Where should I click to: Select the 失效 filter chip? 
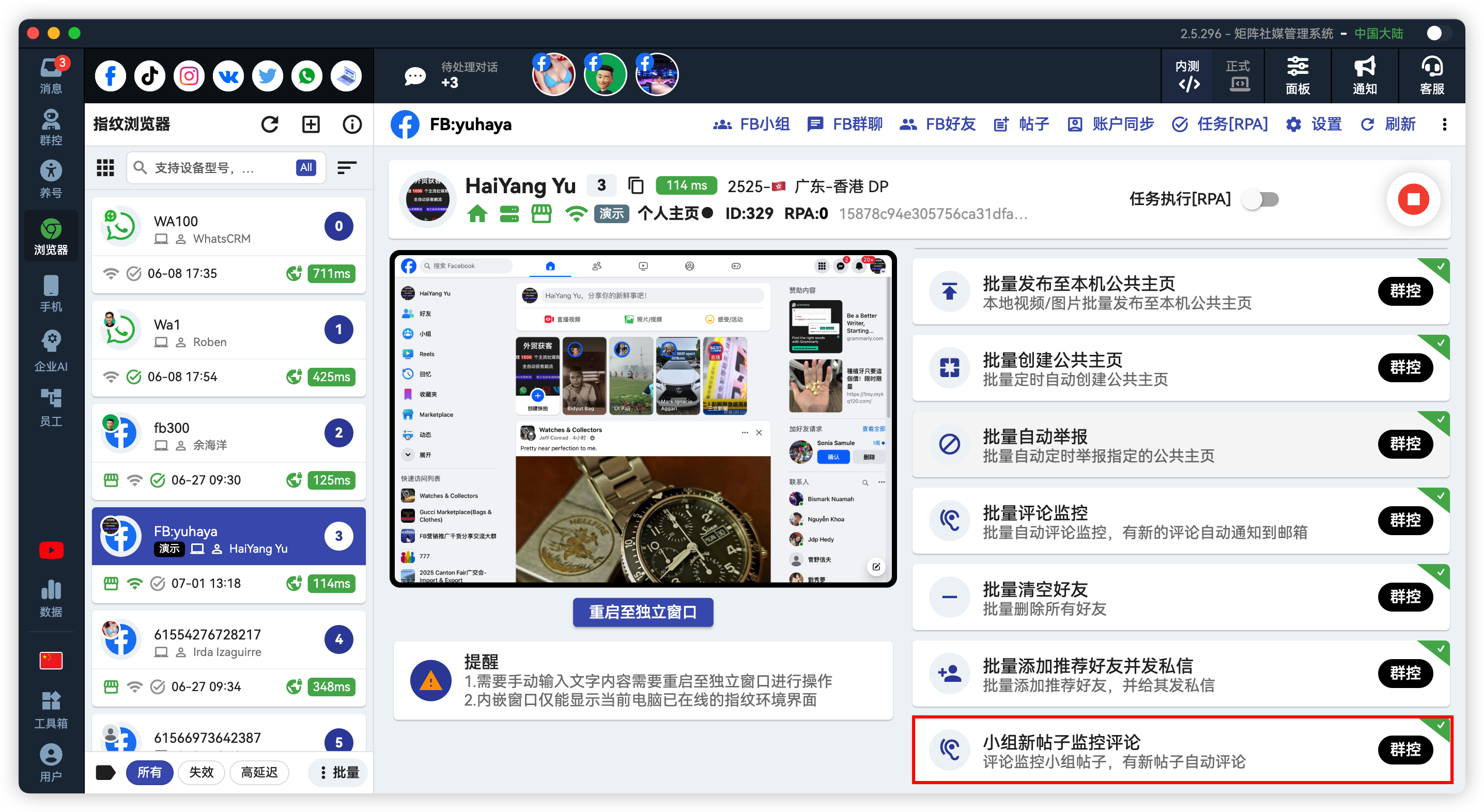point(201,772)
